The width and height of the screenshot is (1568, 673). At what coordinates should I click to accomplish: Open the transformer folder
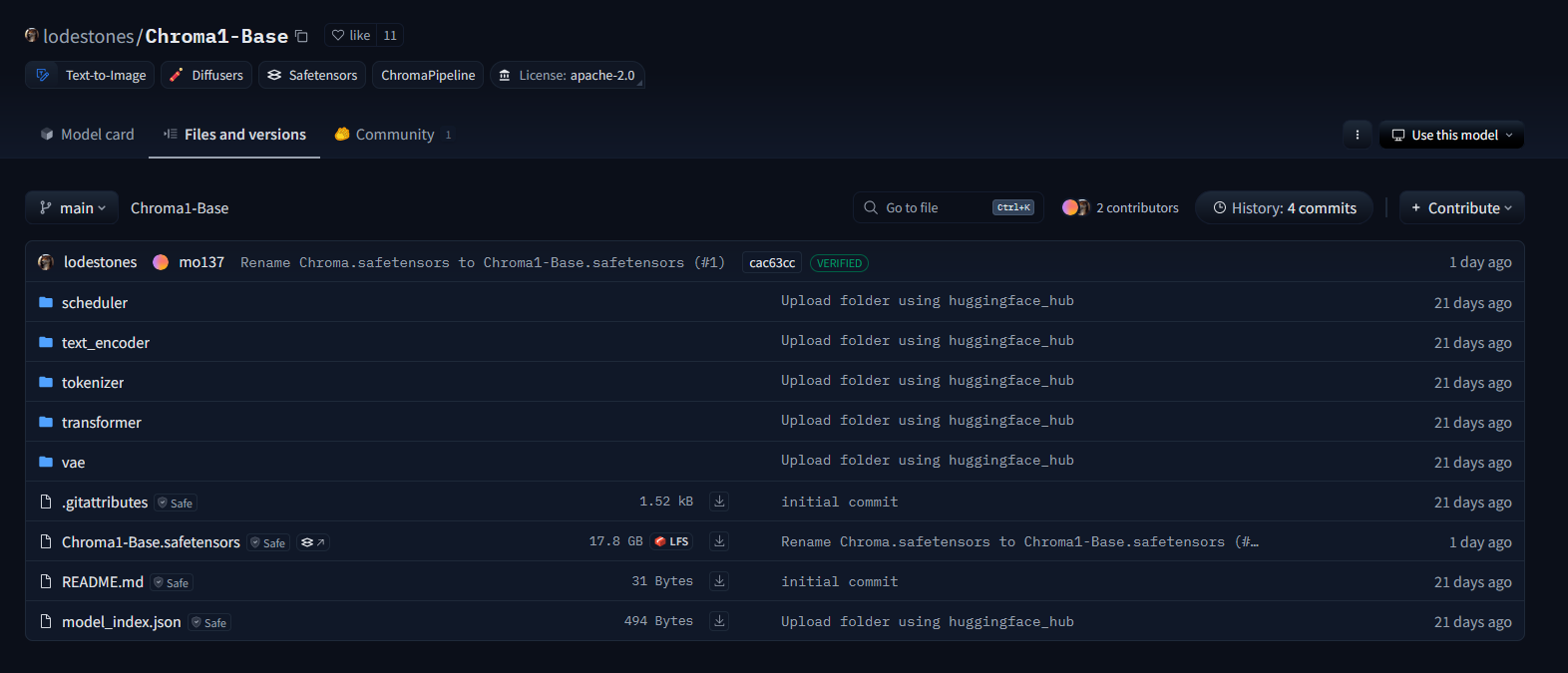(102, 422)
